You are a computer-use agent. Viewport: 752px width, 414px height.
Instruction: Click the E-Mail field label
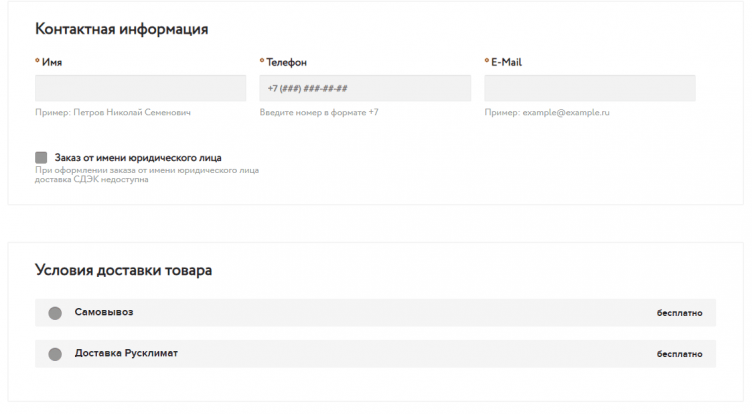click(506, 62)
